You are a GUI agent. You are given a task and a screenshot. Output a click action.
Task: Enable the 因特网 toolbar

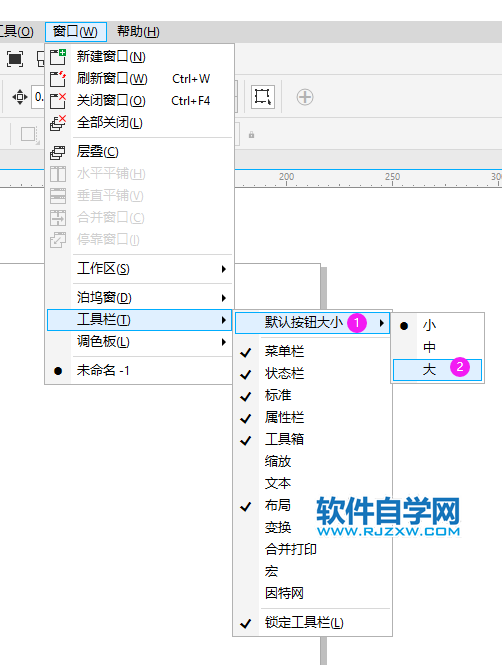[312, 594]
